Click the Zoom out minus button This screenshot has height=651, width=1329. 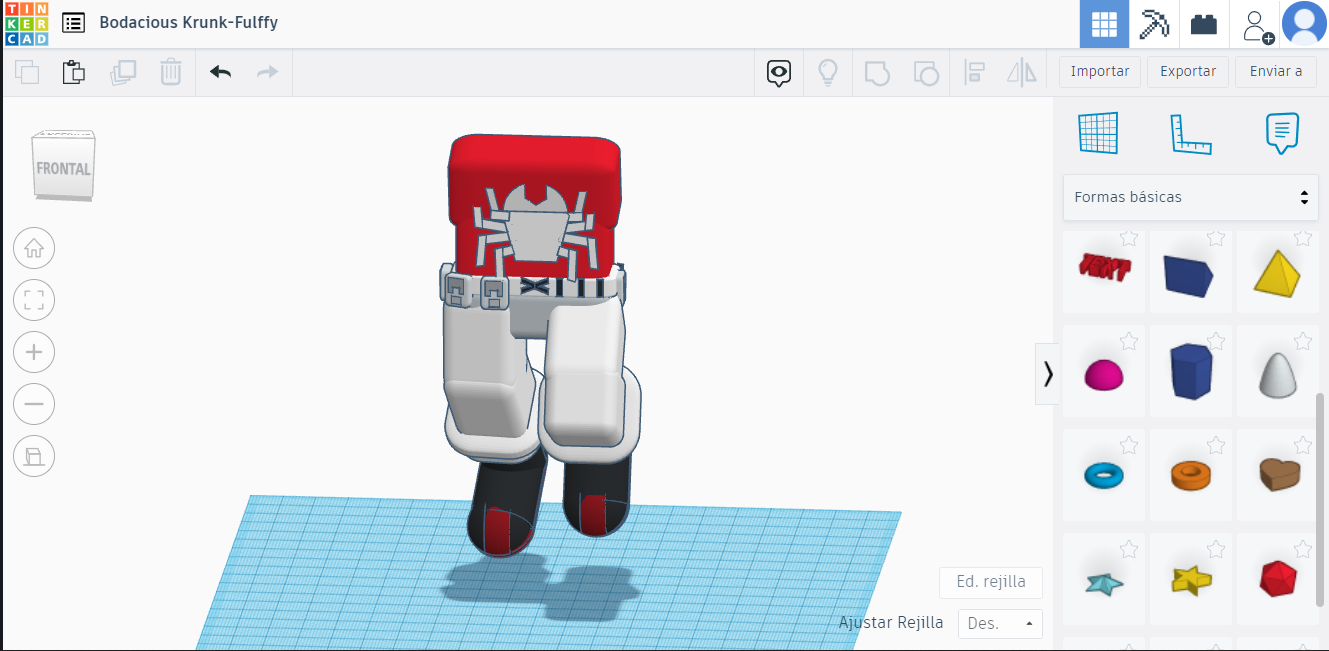coord(34,404)
